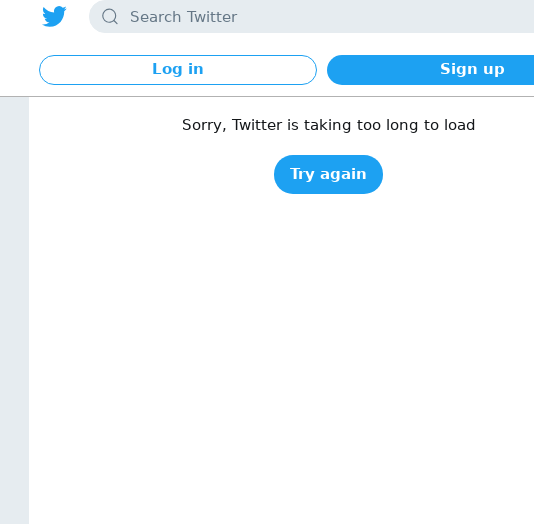Click the empty white content area below Try again

point(281,358)
